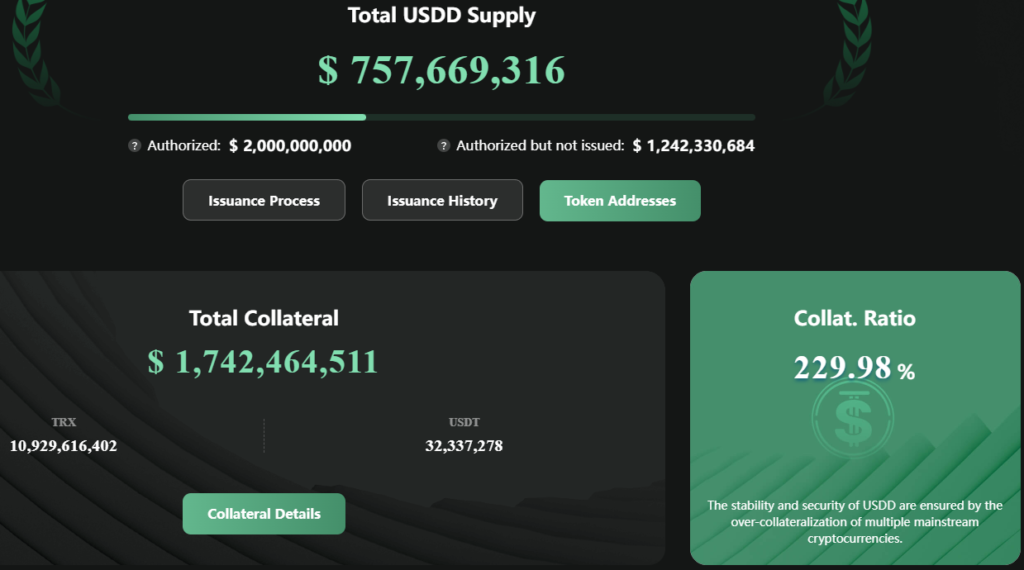Click the TRX label

[x=63, y=422]
